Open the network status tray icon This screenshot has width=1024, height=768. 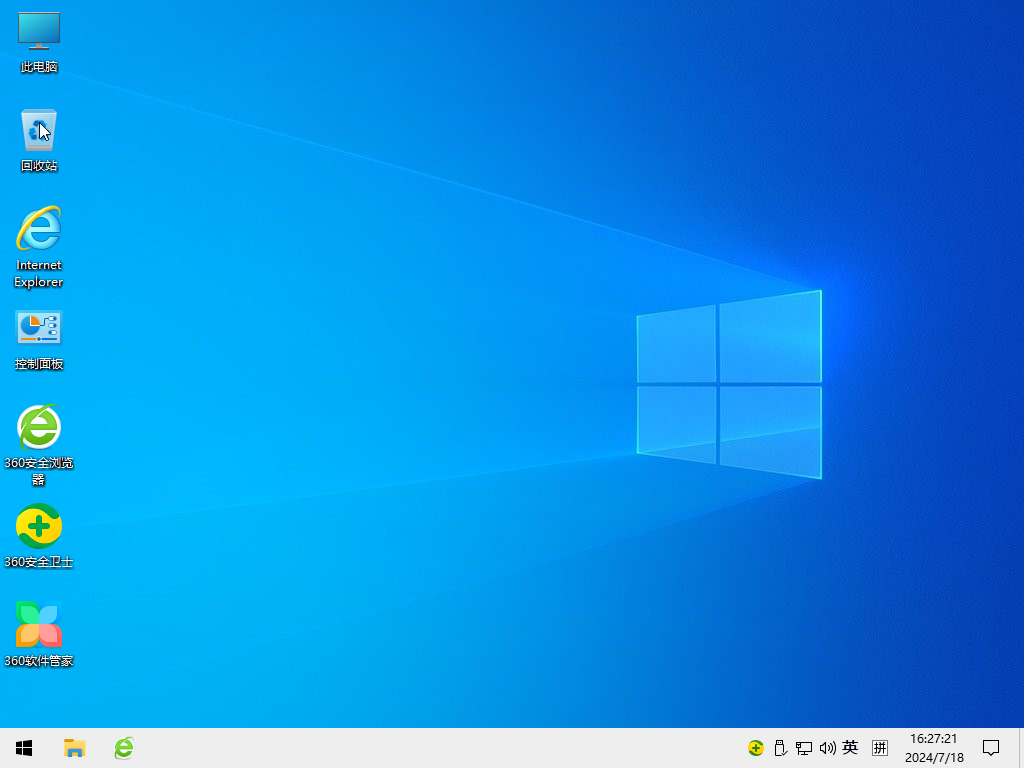(804, 747)
